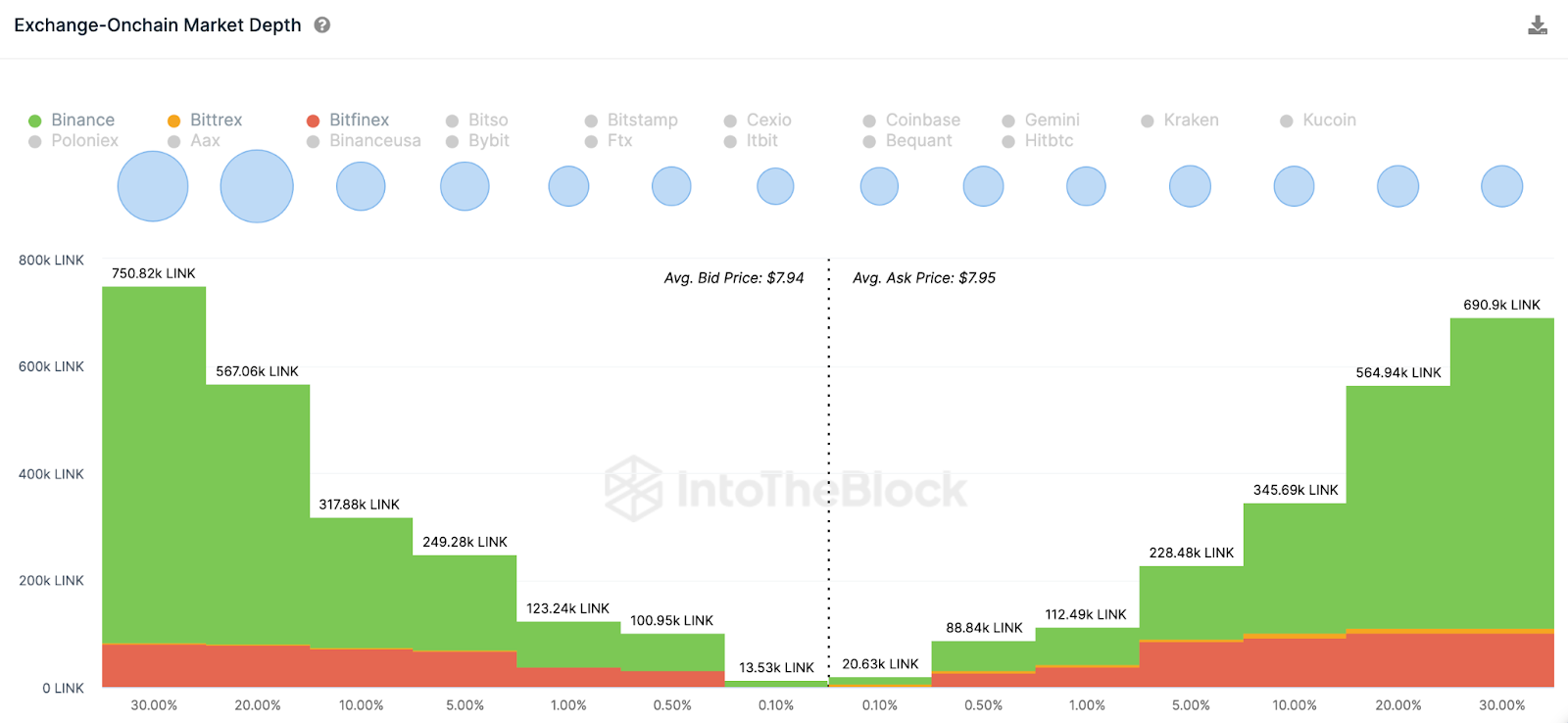This screenshot has height=723, width=1568.
Task: Show the Gemini exchange series
Action: 1042,120
